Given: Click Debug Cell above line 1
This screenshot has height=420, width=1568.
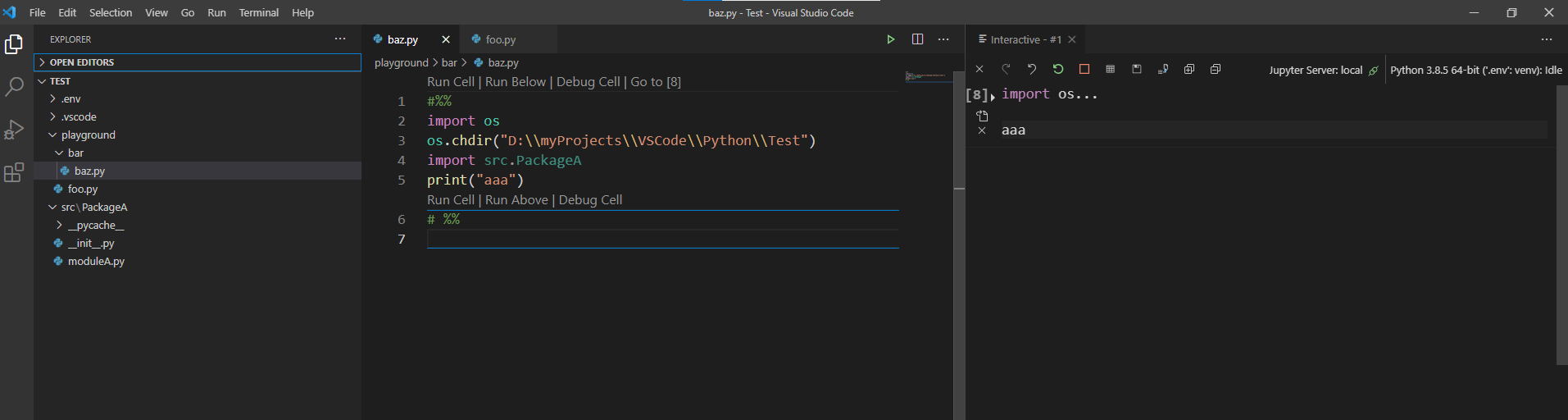Looking at the screenshot, I should click(x=589, y=81).
